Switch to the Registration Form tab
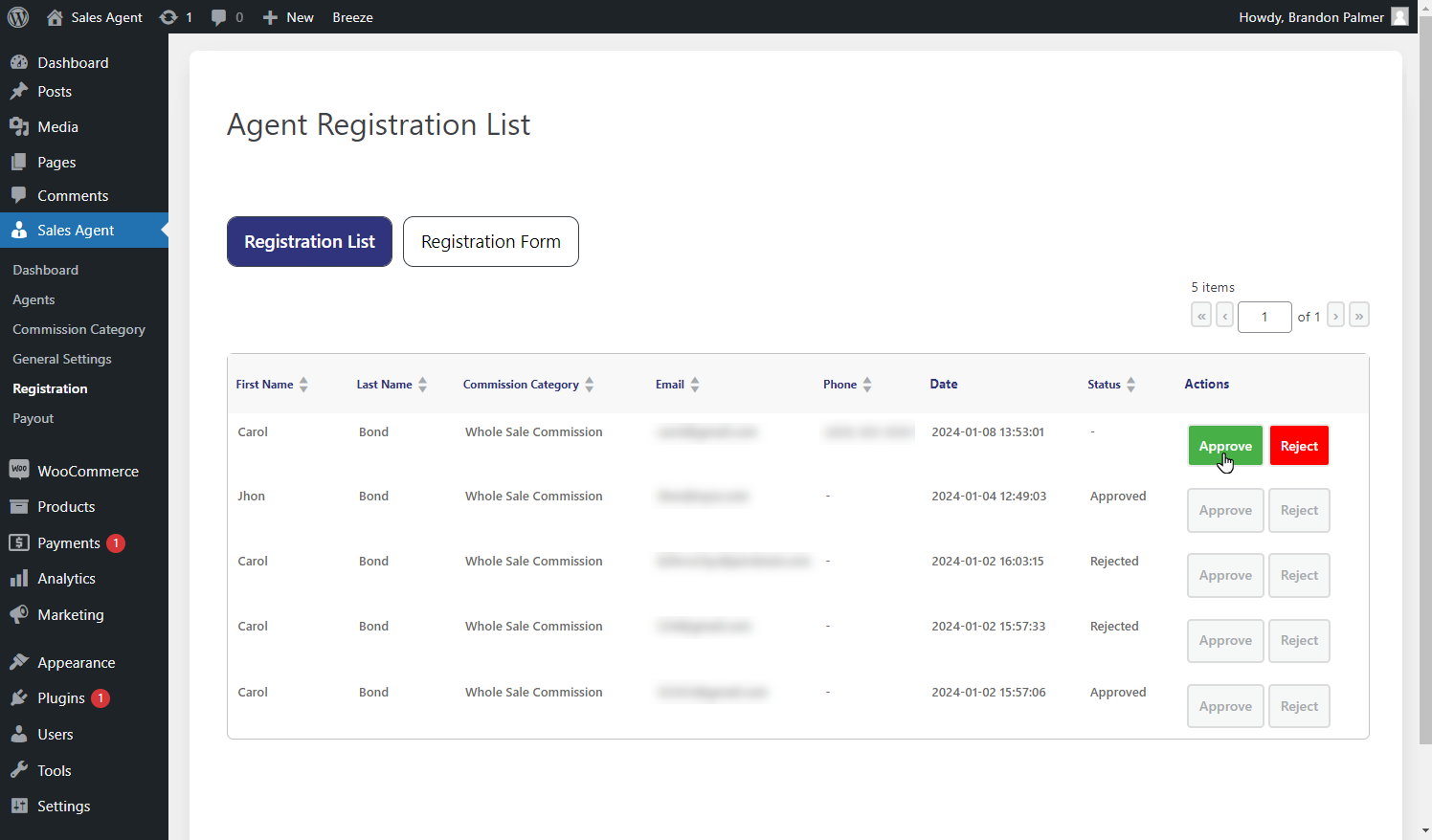This screenshot has height=840, width=1432. pos(491,242)
